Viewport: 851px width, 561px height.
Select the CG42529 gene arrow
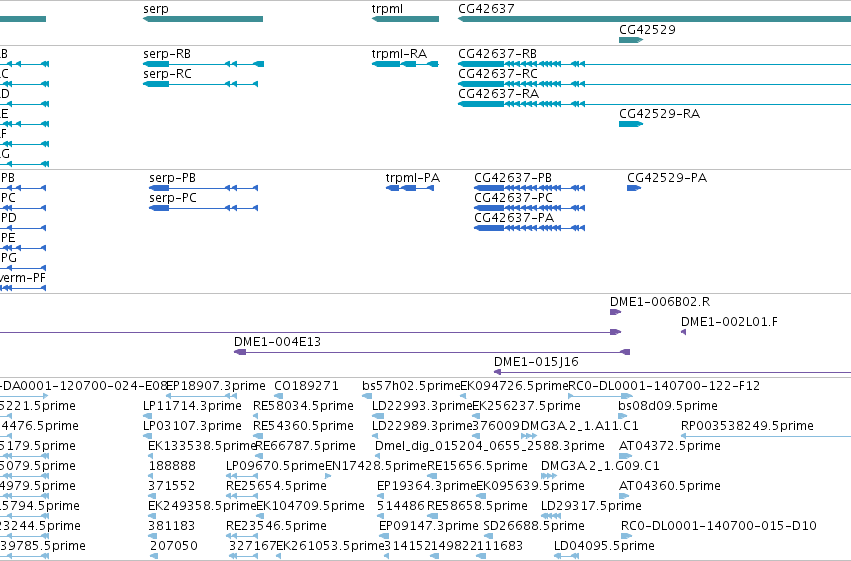631,40
